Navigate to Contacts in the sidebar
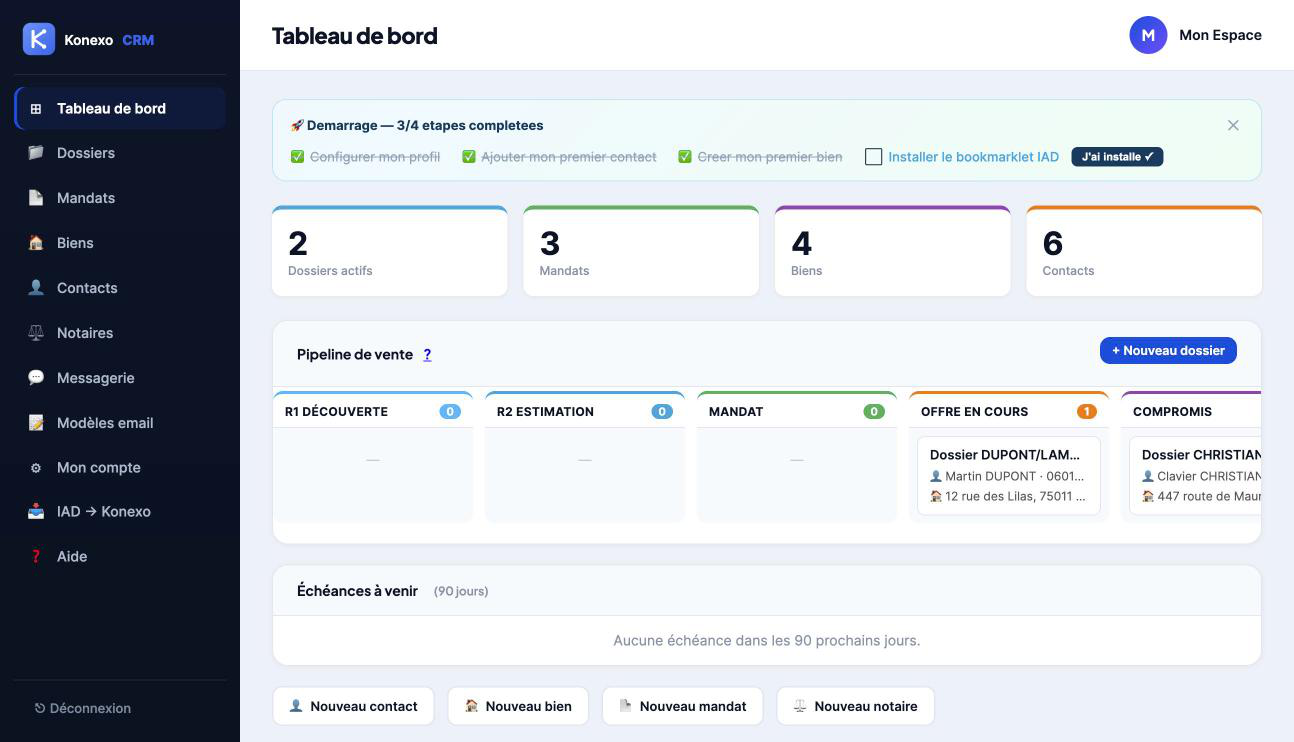Viewport: 1294px width, 742px height. pos(120,288)
